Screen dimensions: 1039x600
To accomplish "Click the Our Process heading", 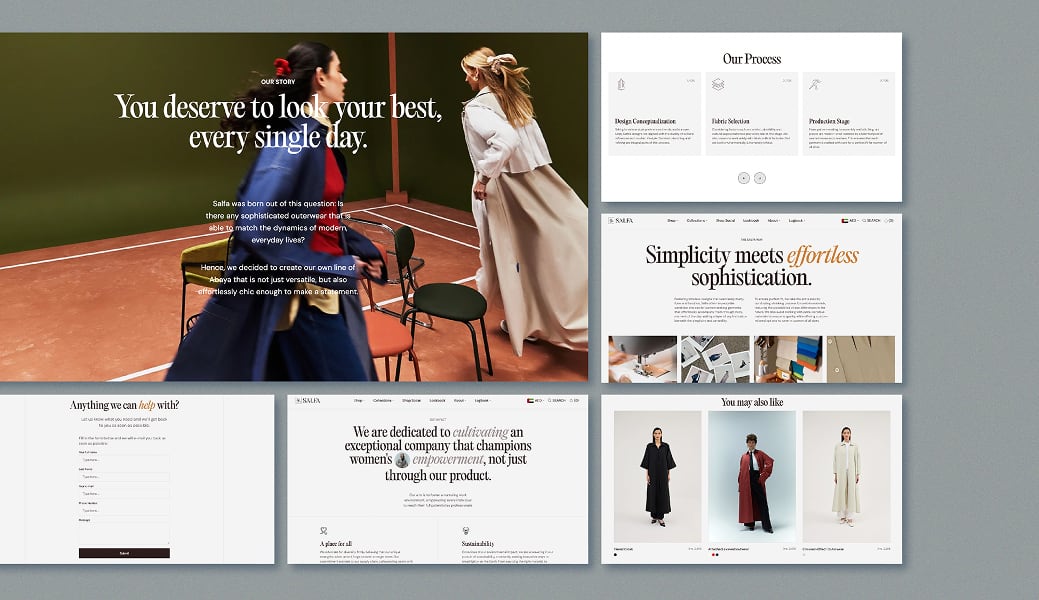I will [751, 59].
